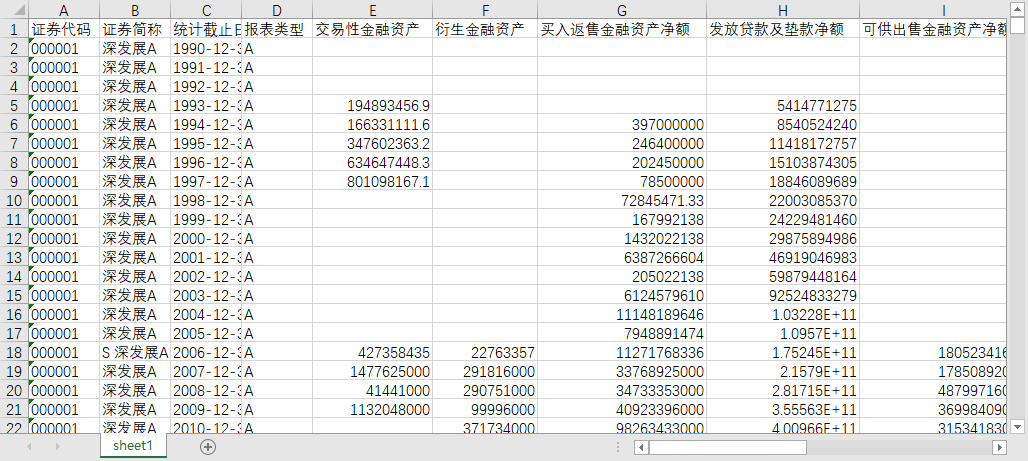Select cell with value 92524833279
The width and height of the screenshot is (1028, 461).
pos(783,295)
